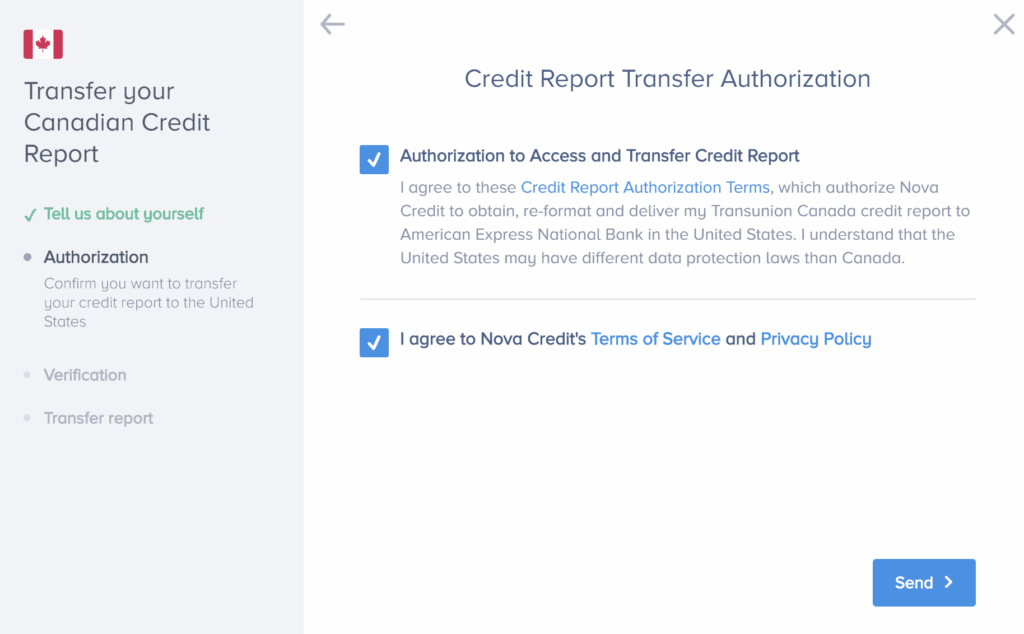Viewport: 1024px width, 634px height.
Task: Click the Canadian flag icon
Action: tap(41, 44)
